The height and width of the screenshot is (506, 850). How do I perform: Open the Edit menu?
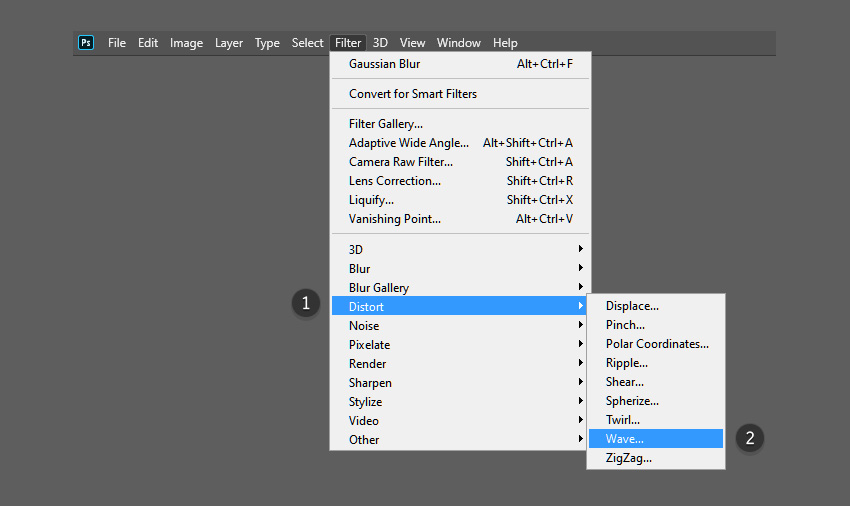(147, 43)
